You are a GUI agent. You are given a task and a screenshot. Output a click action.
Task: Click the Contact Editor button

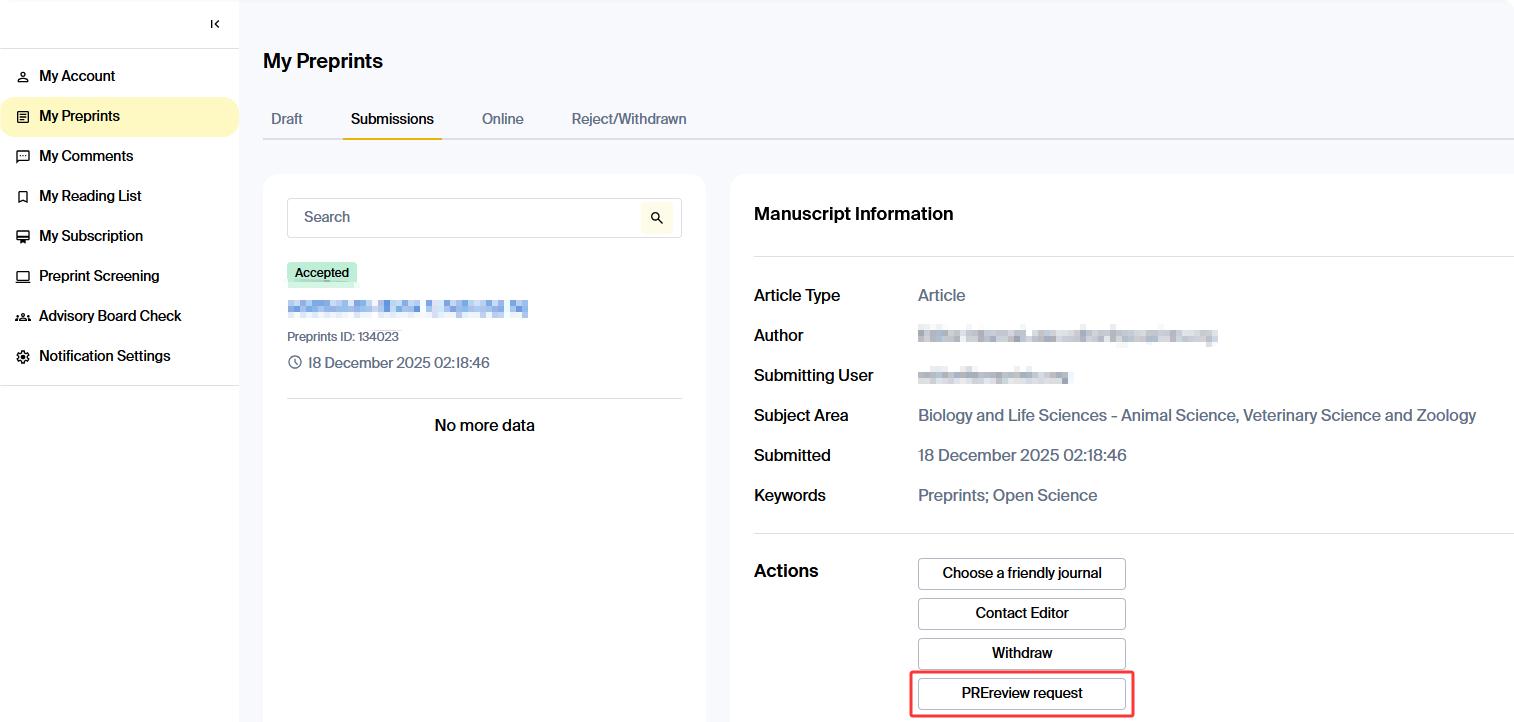click(x=1021, y=614)
